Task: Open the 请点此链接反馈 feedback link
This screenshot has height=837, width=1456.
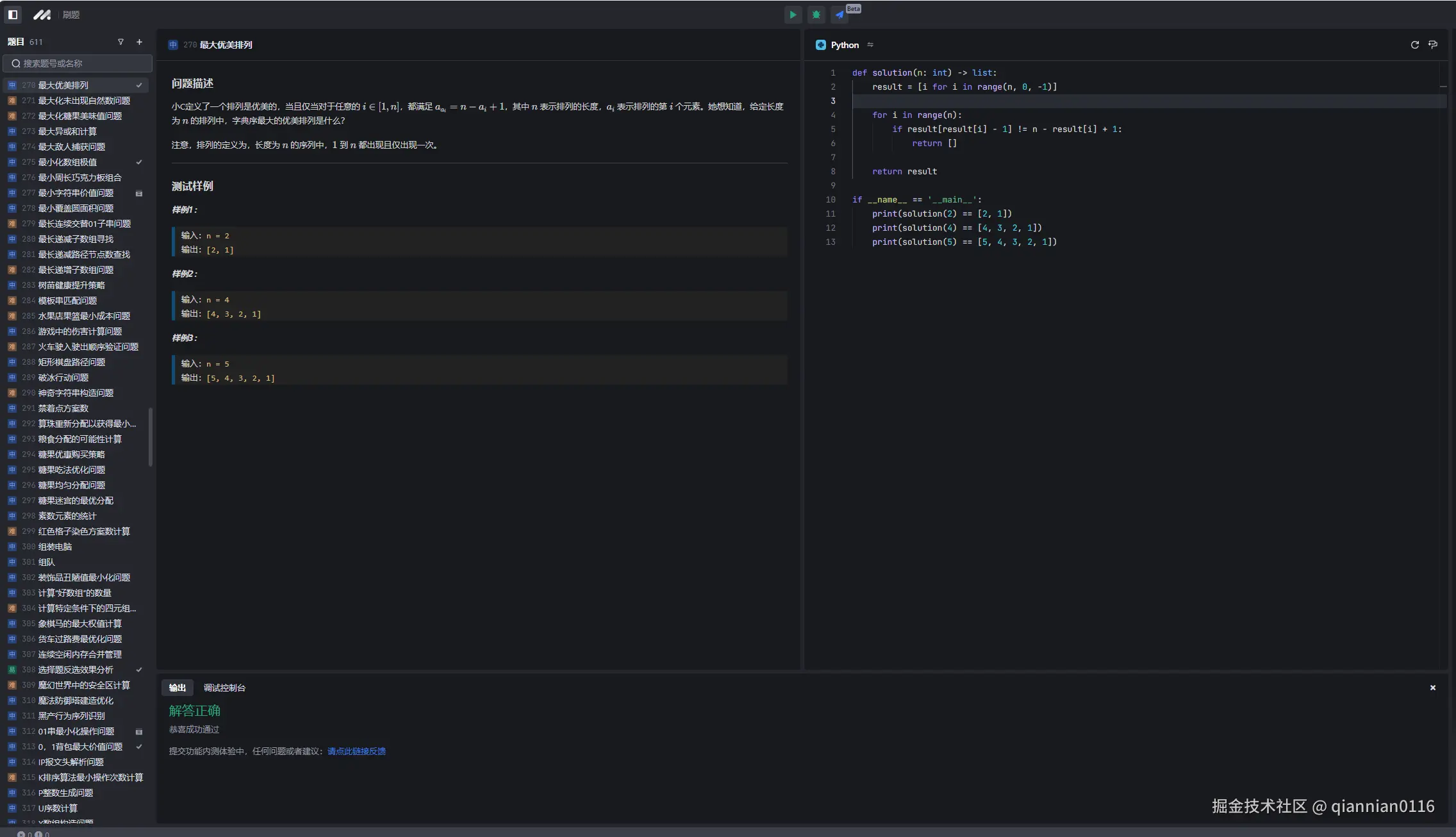Action: point(356,751)
